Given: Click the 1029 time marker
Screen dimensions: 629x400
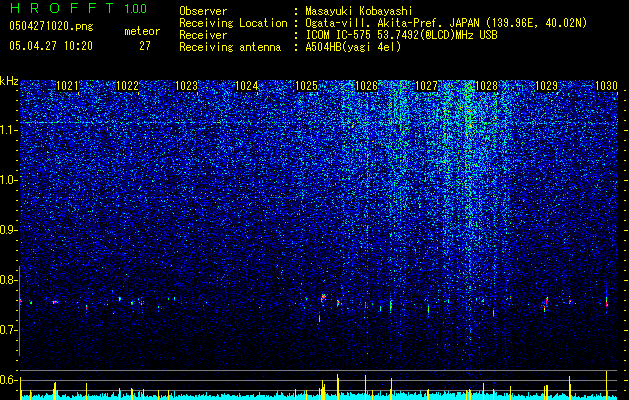Looking at the screenshot, I should pos(546,86).
